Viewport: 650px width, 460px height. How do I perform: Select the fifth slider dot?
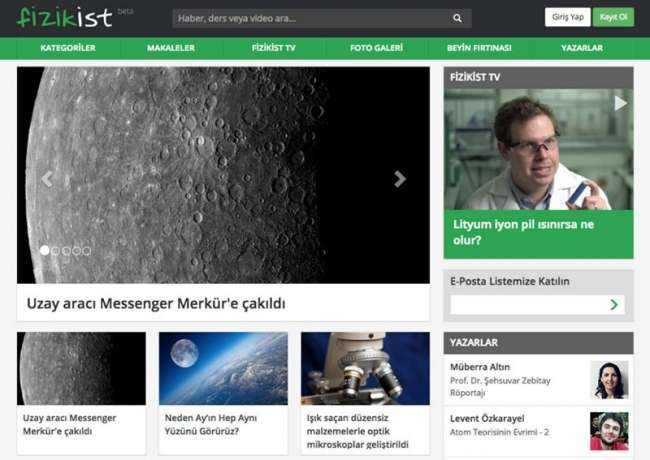[x=87, y=251]
